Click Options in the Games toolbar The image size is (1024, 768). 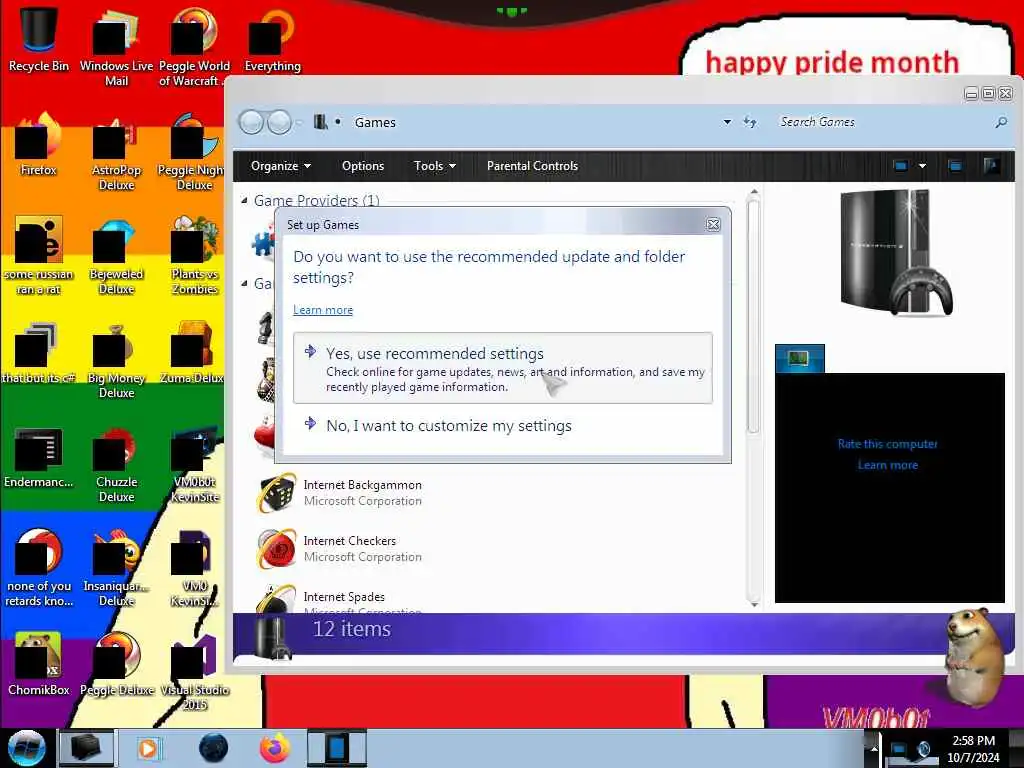[363, 166]
